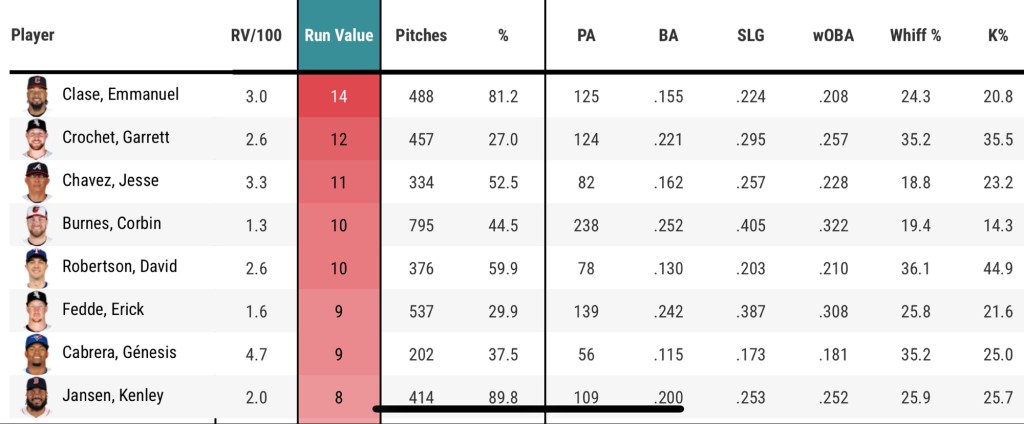
Task: Open the Burnes, Corbin player link
Action: tap(111, 224)
